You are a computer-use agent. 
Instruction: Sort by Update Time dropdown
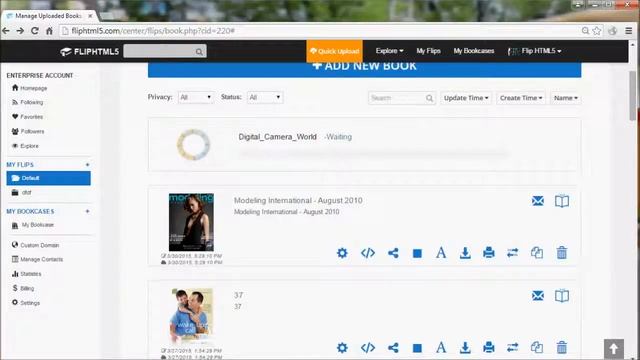pyautogui.click(x=466, y=98)
